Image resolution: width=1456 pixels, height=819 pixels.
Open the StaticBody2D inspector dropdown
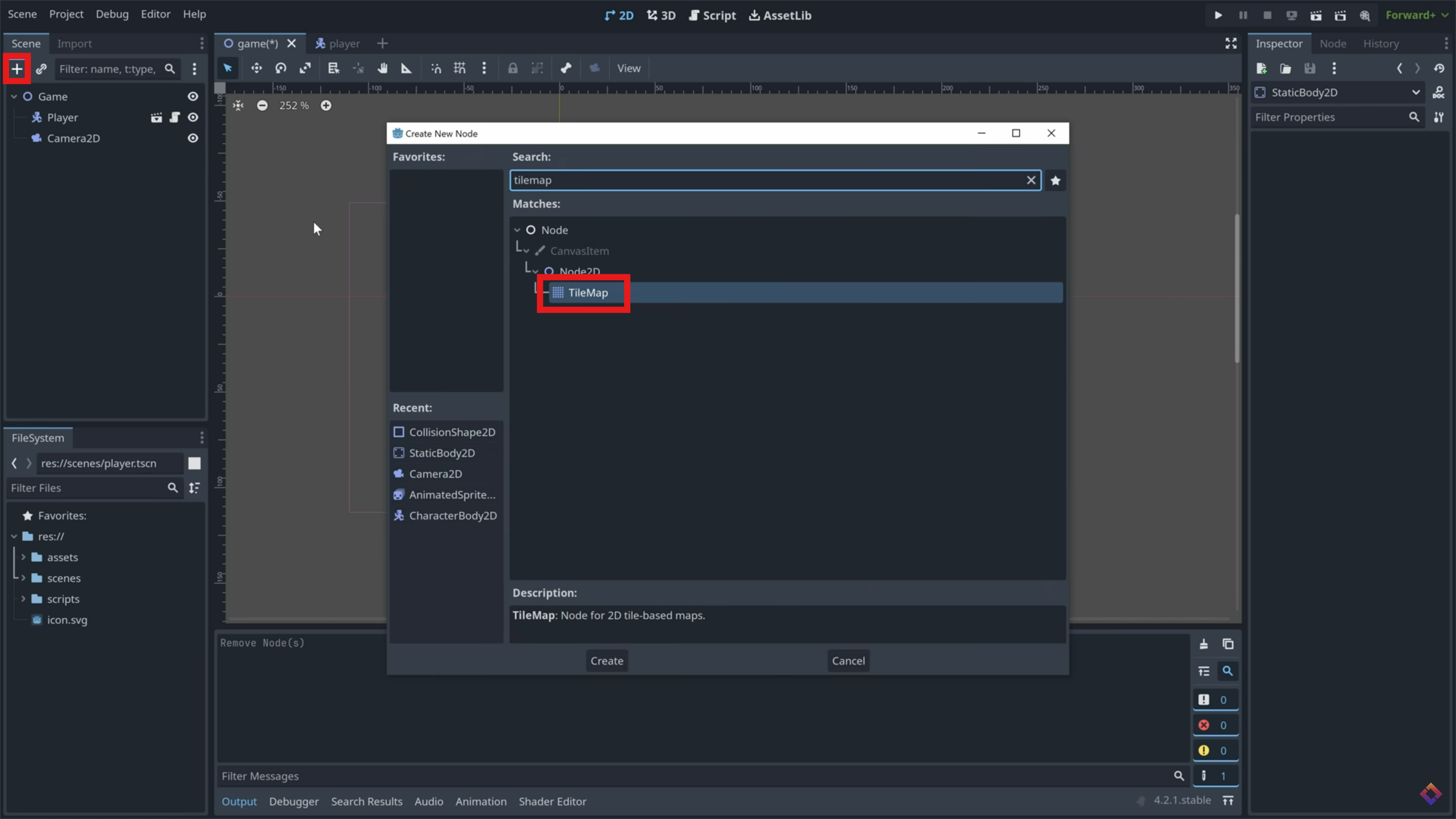[1415, 93]
